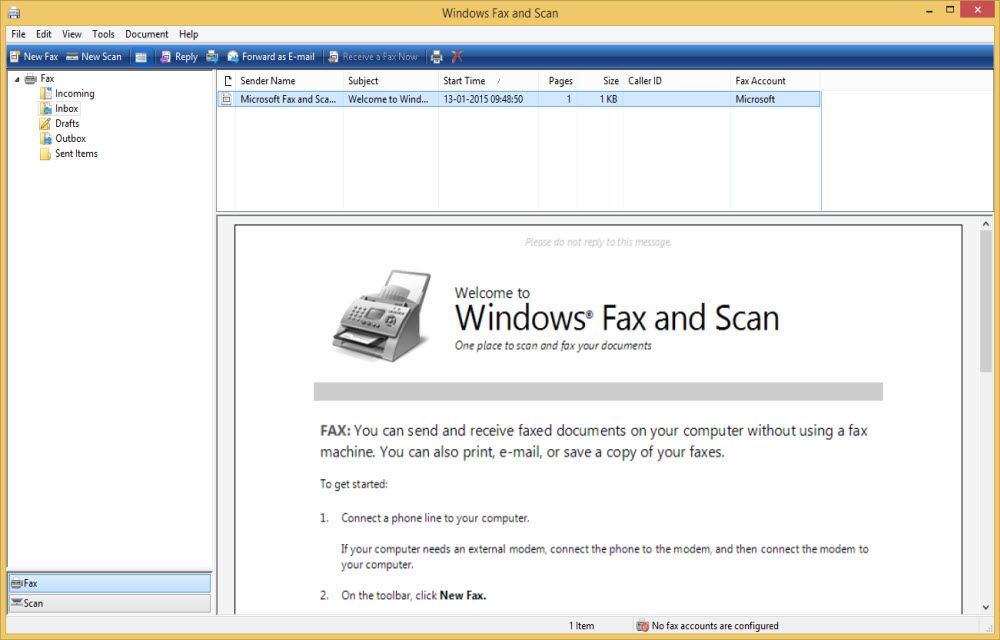The image size is (1000, 640).
Task: Click the preview scrollbar down arrow
Action: click(985, 607)
